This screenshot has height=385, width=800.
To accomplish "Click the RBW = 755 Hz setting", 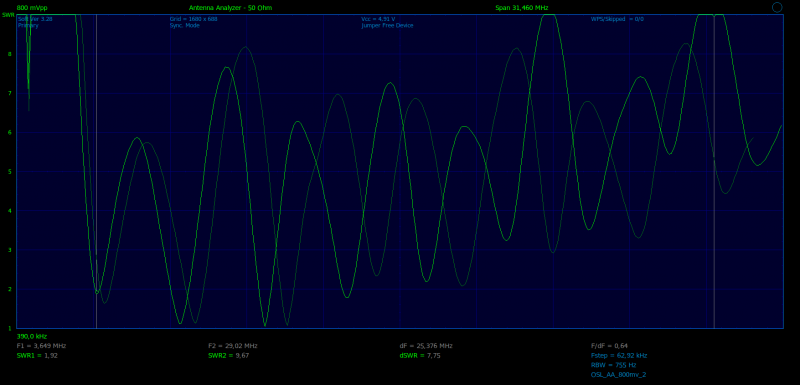I will (x=612, y=365).
